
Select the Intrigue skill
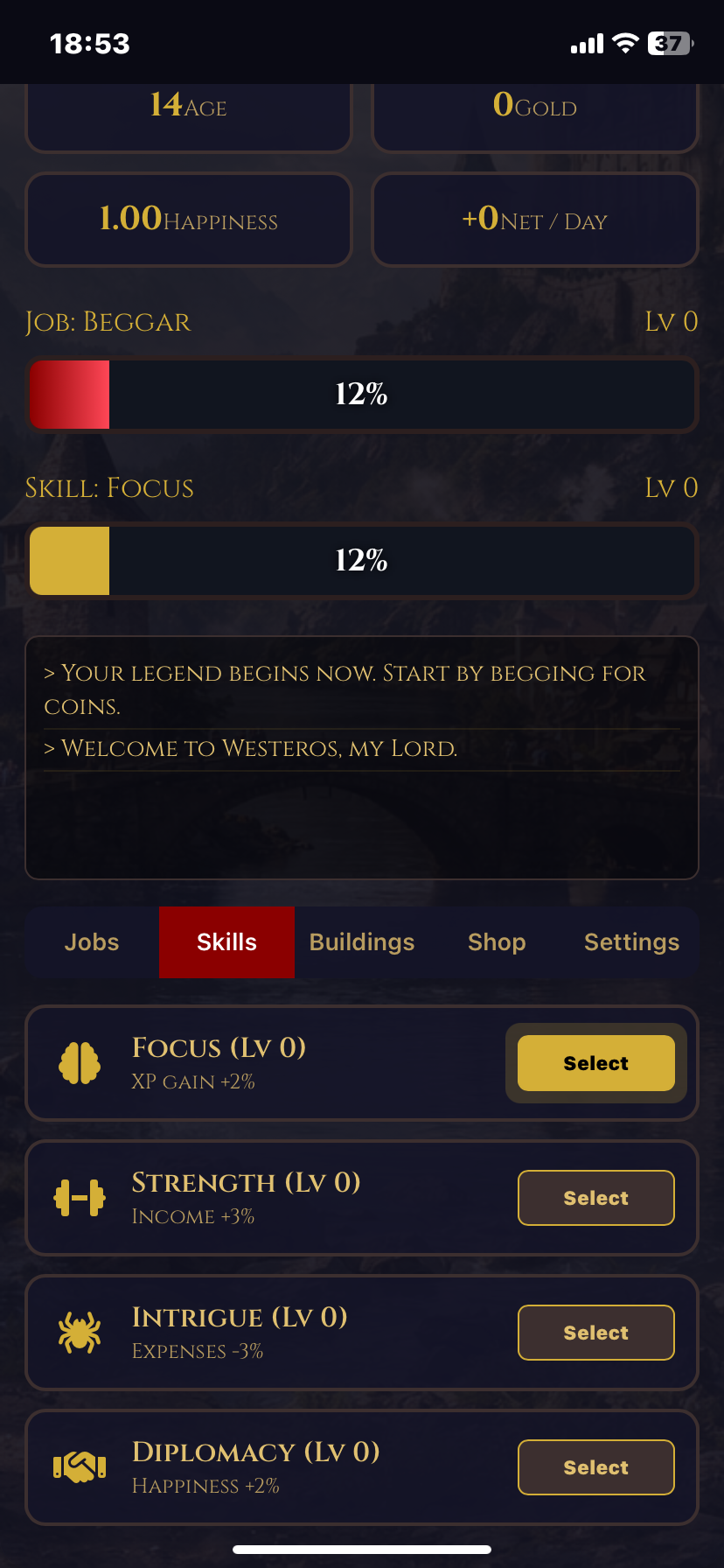tap(596, 1333)
